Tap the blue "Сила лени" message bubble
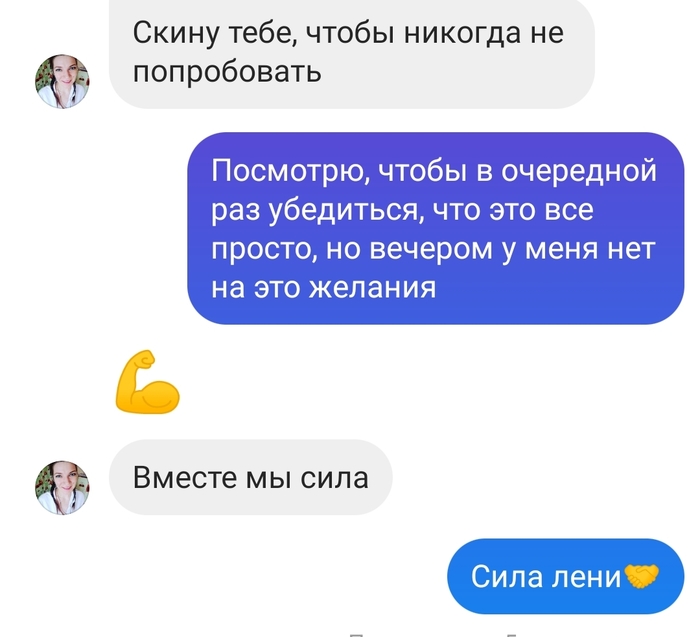 point(566,576)
